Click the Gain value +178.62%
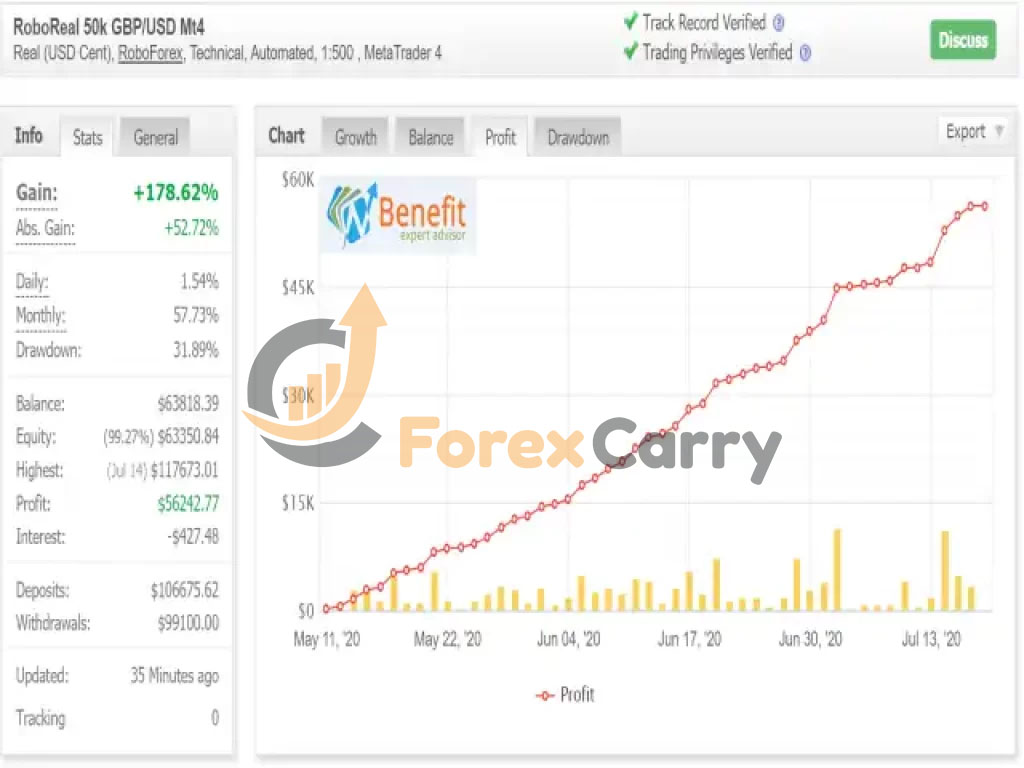Image resolution: width=1024 pixels, height=768 pixels. [176, 193]
